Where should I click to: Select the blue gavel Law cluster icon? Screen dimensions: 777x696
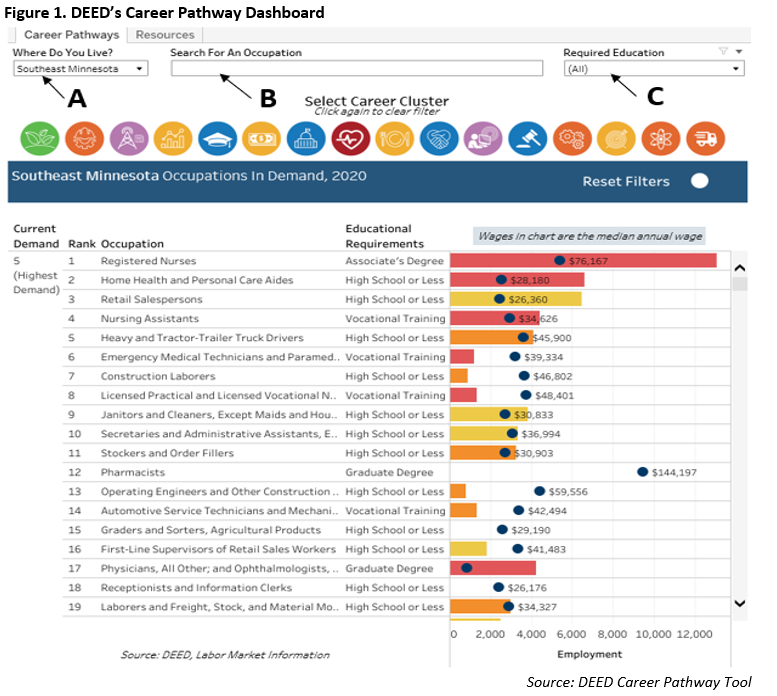pos(528,139)
